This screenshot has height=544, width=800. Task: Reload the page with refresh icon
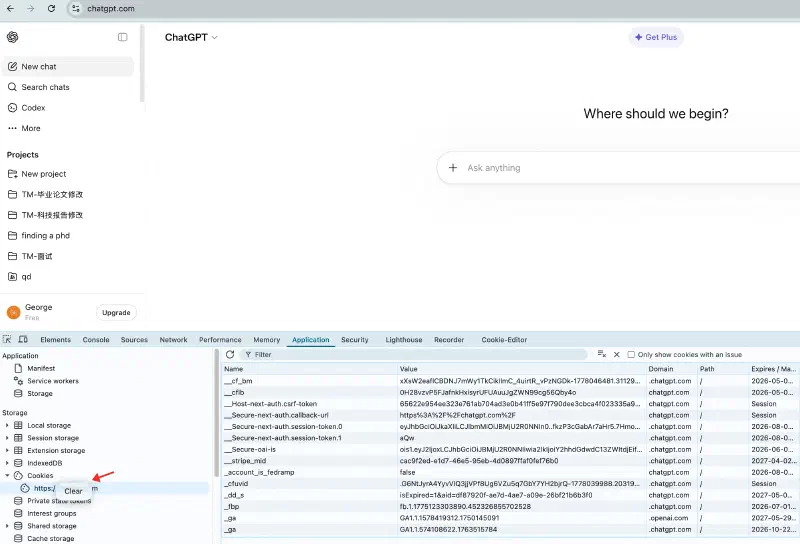point(51,9)
